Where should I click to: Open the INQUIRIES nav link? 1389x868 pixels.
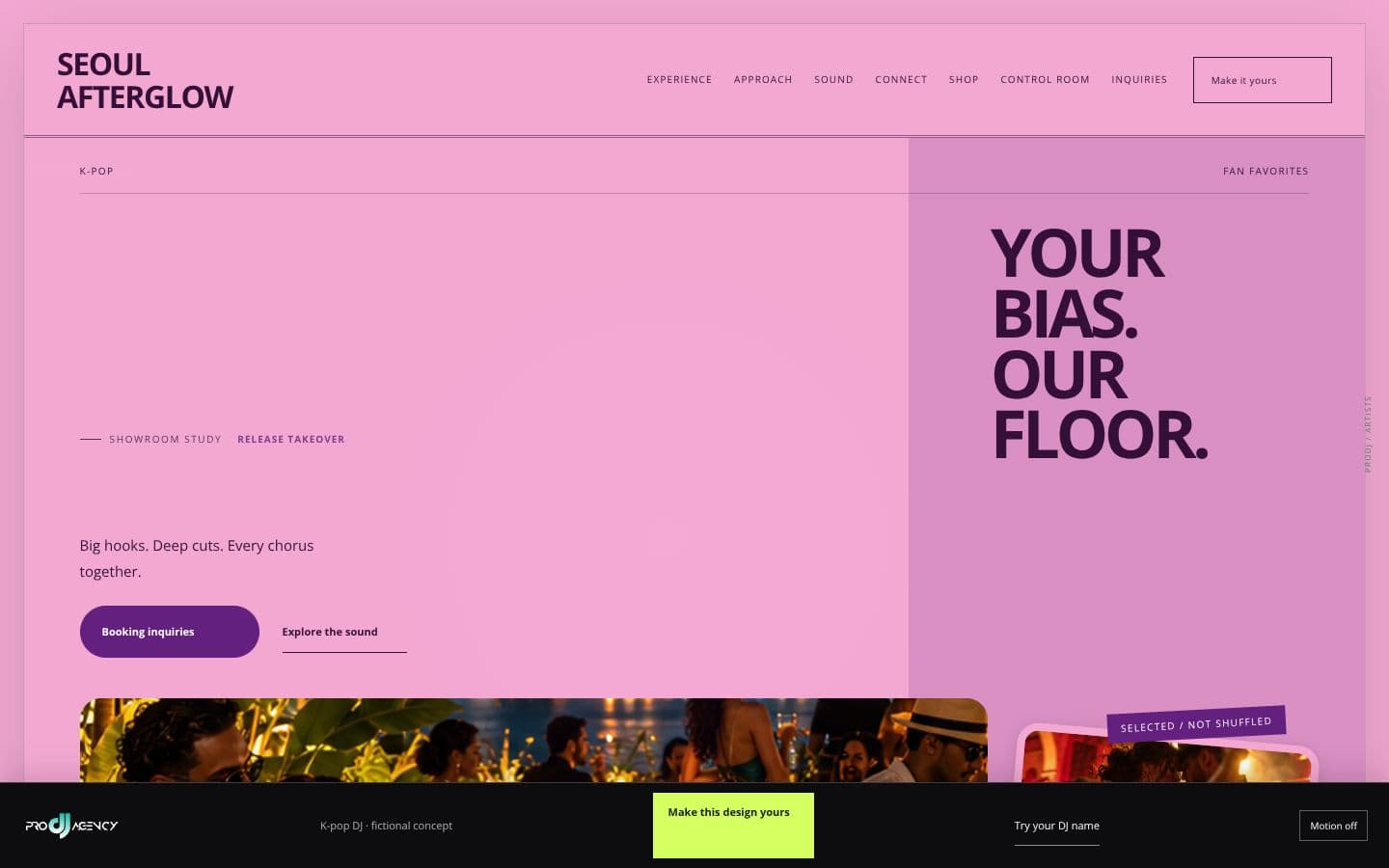[1139, 80]
